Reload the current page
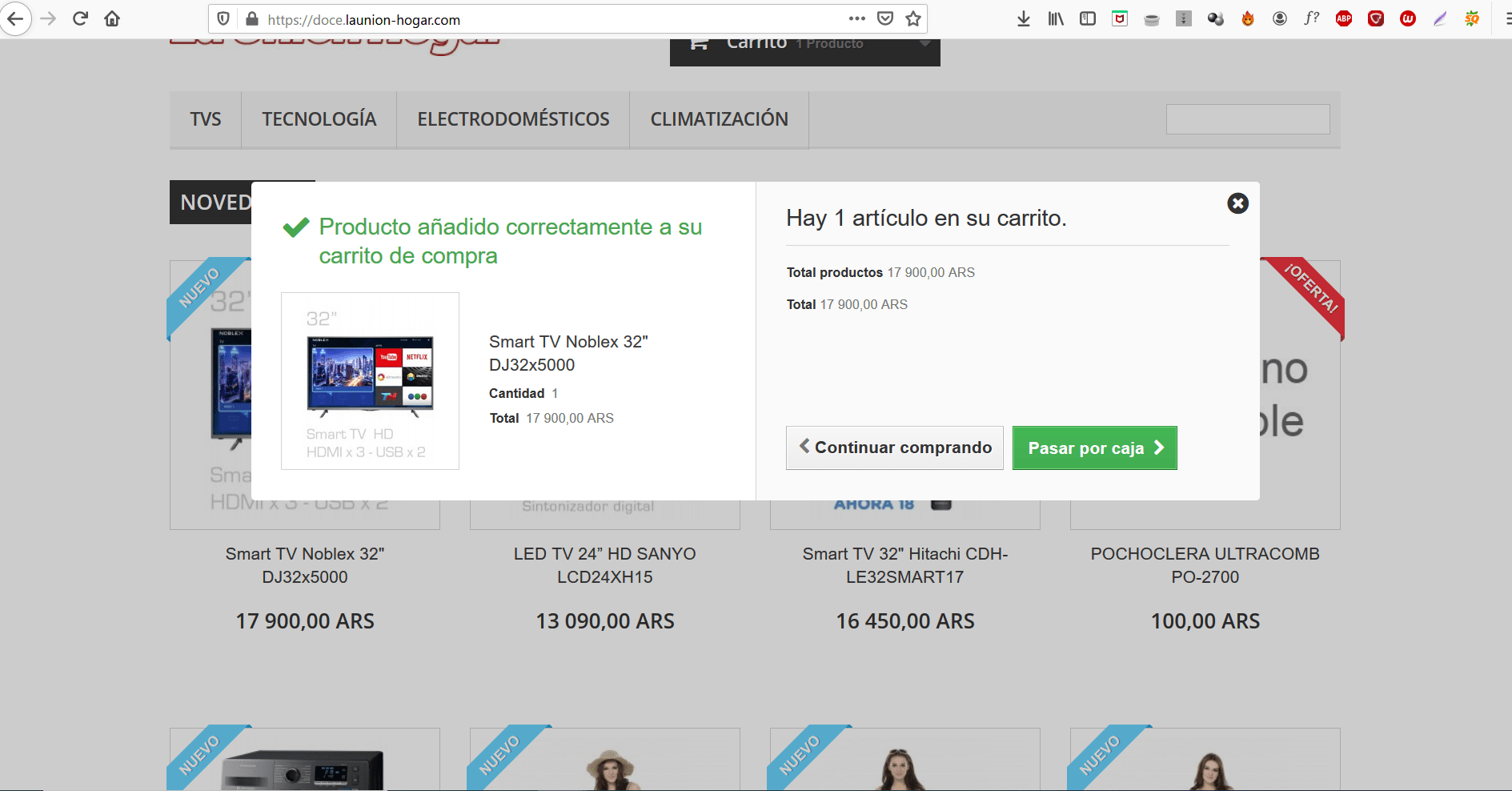The width and height of the screenshot is (1512, 791). point(80,19)
